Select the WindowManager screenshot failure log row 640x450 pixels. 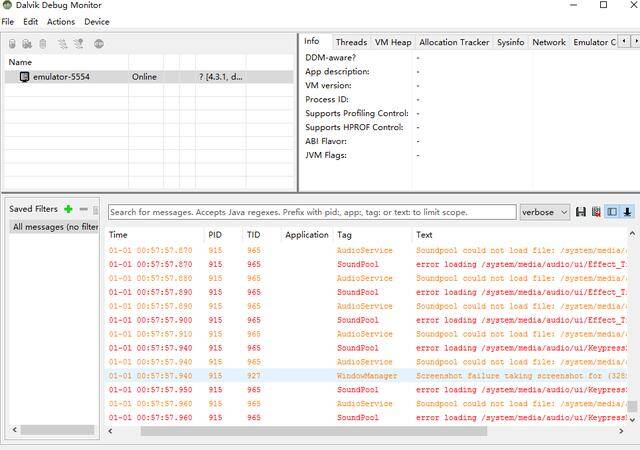pyautogui.click(x=367, y=376)
